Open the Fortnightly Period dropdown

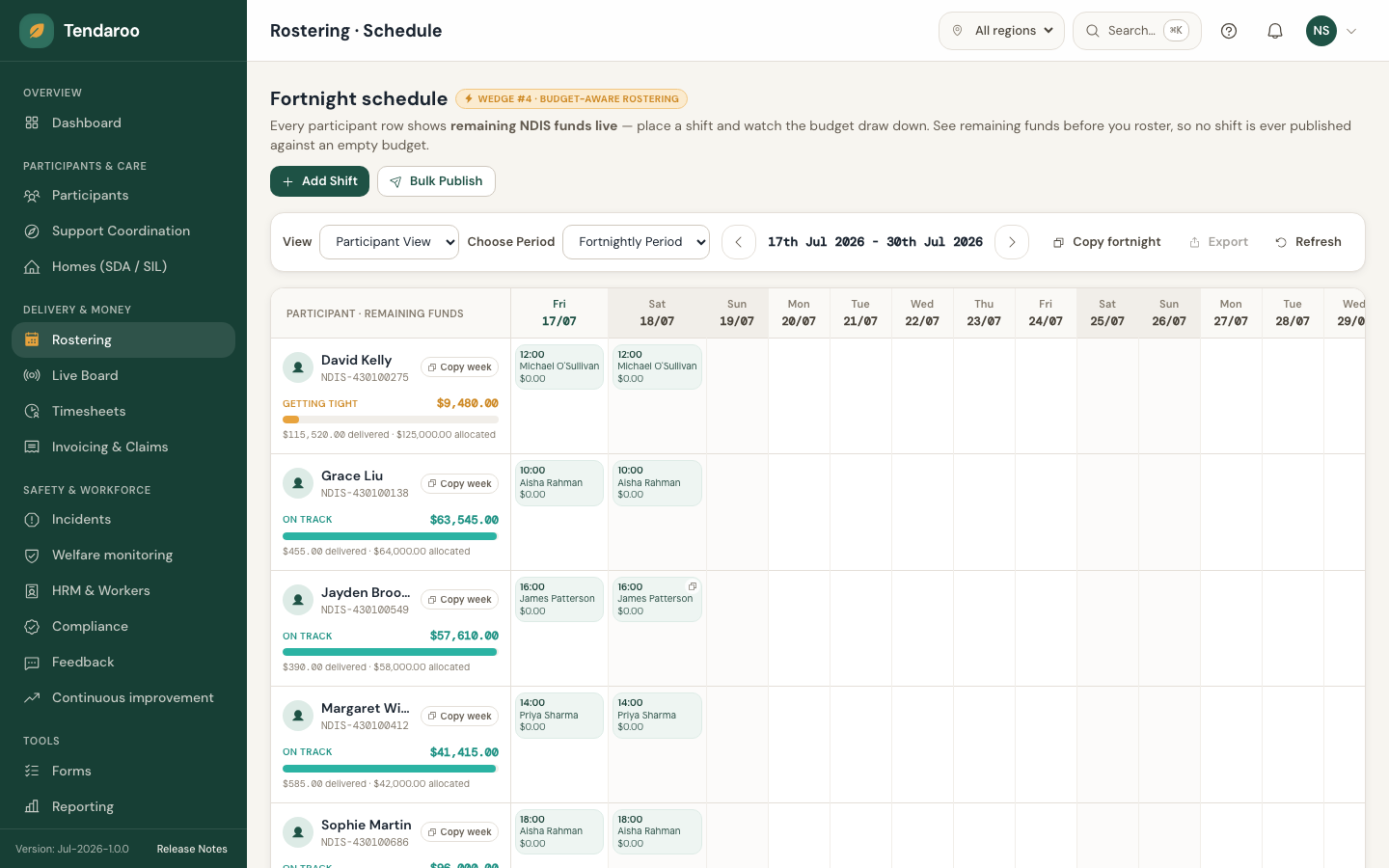636,242
